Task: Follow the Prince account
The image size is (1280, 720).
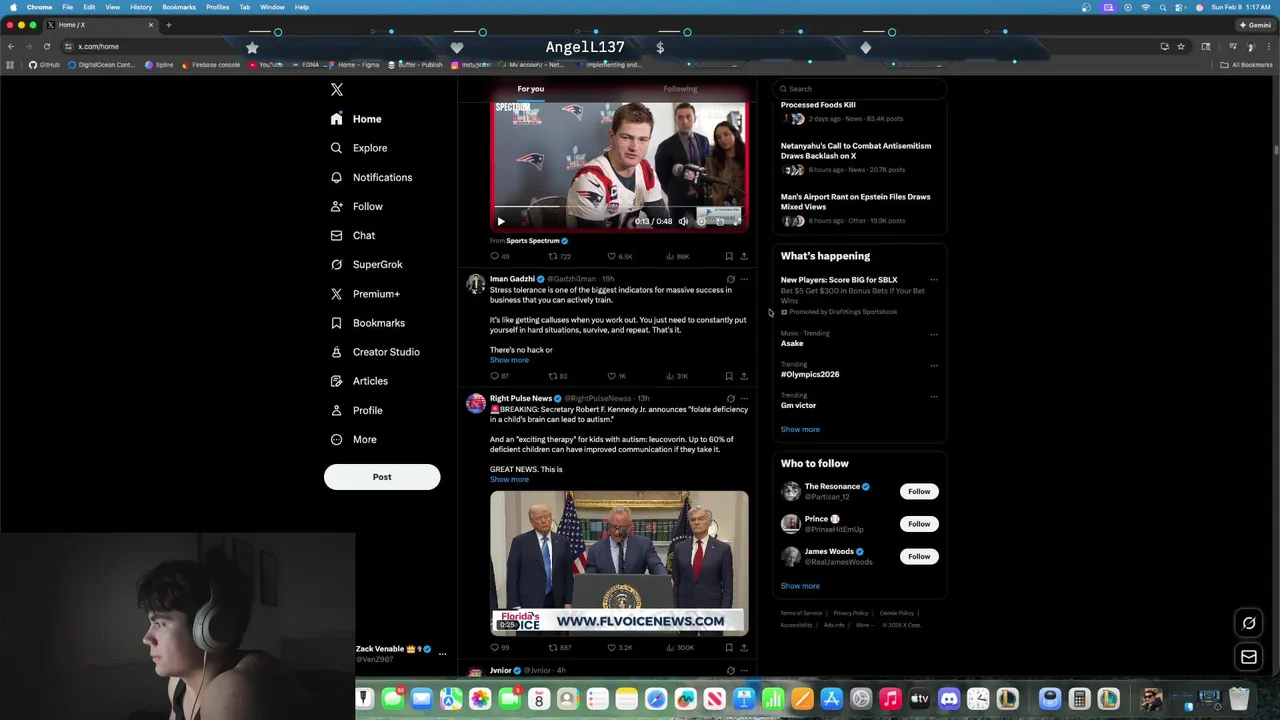Action: (x=919, y=524)
